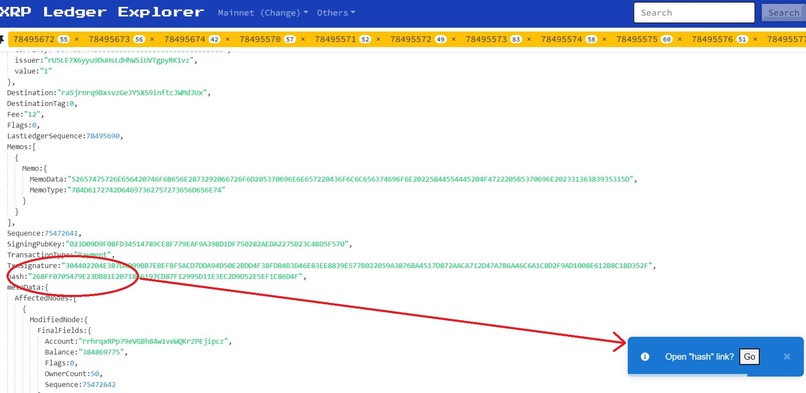
Task: Close the 78495673 ledger tab
Action: click(152, 39)
